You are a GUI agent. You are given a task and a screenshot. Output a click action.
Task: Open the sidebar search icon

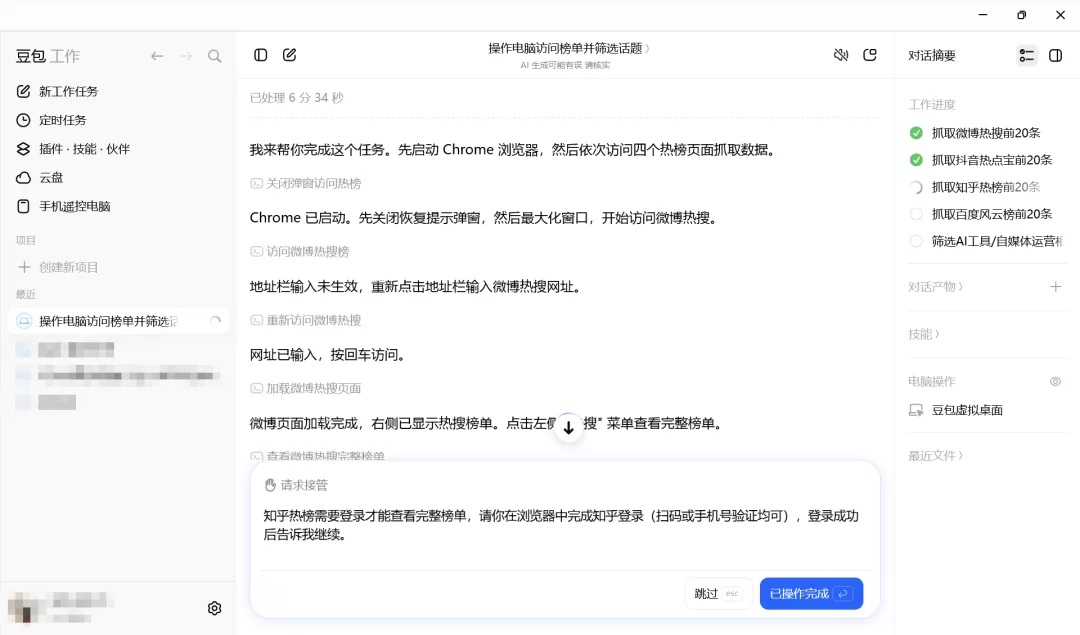tap(215, 56)
